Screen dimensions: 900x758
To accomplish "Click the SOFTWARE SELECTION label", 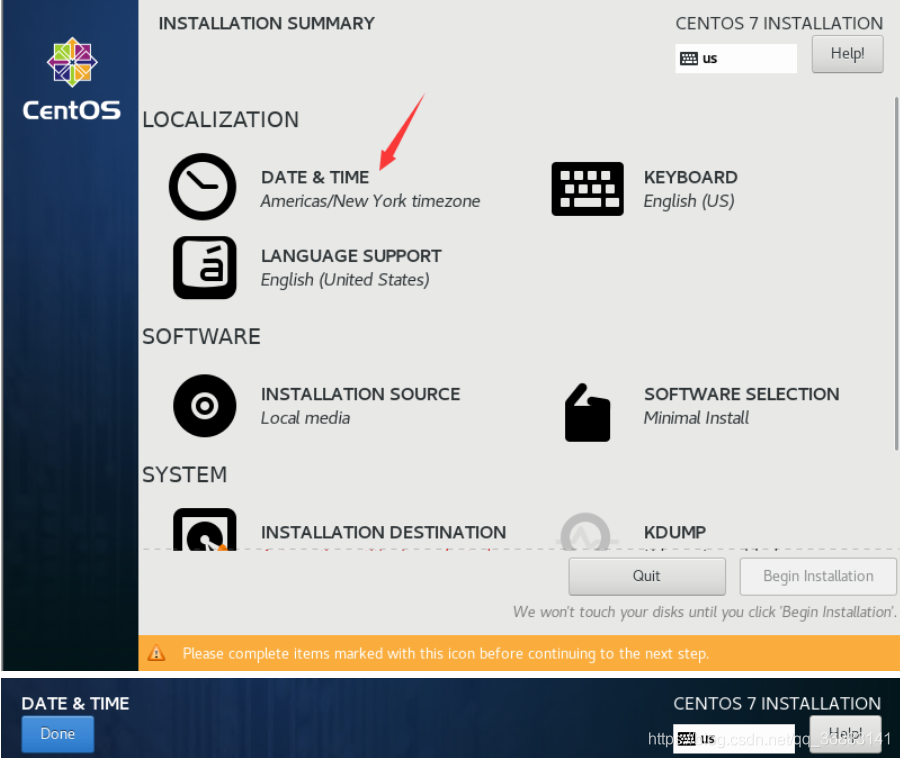I will 742,394.
